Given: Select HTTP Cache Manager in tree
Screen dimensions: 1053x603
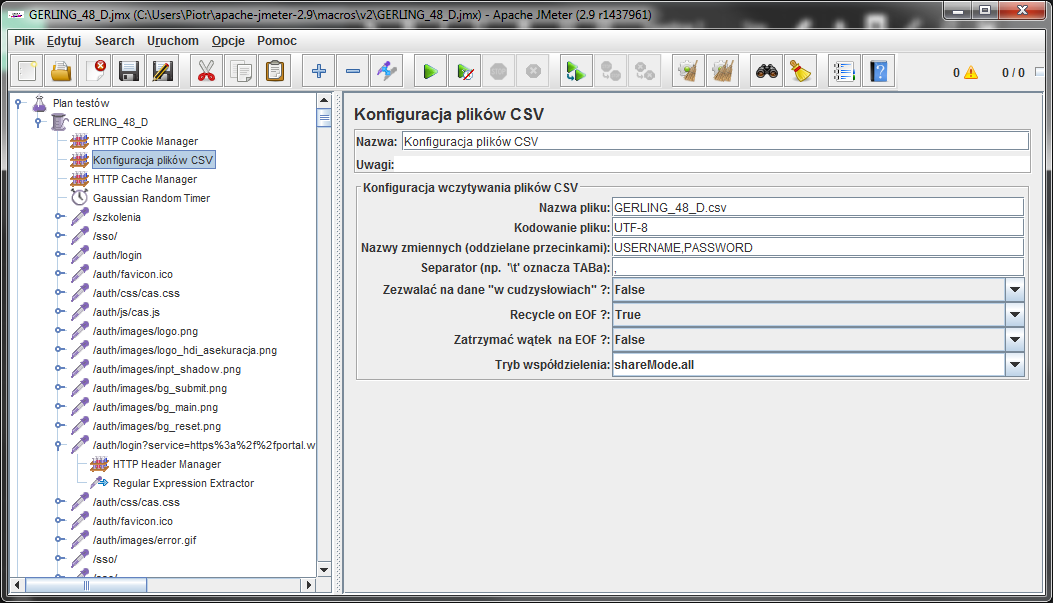Looking at the screenshot, I should coord(145,179).
